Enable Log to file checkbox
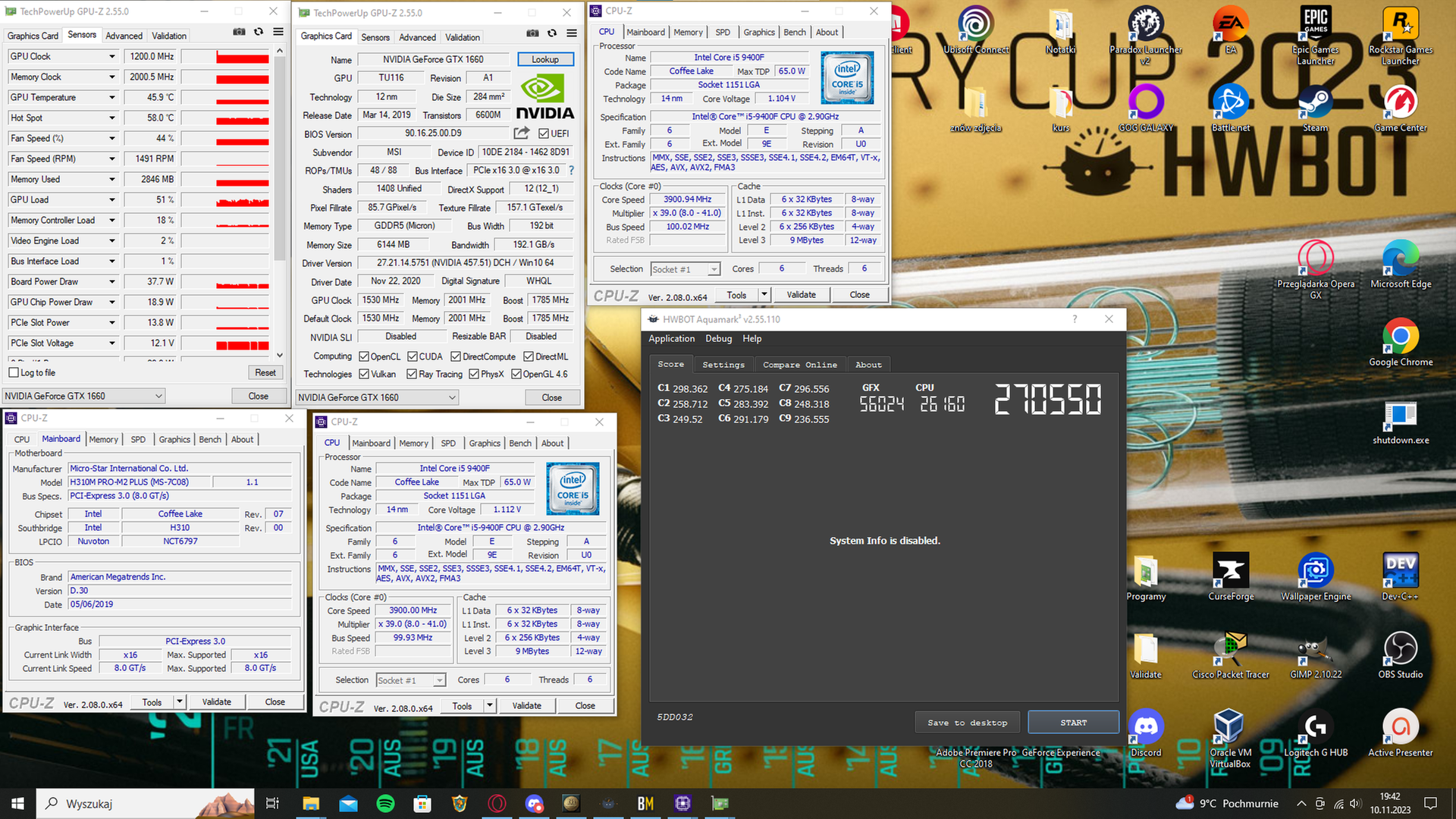1456x819 pixels. [14, 372]
